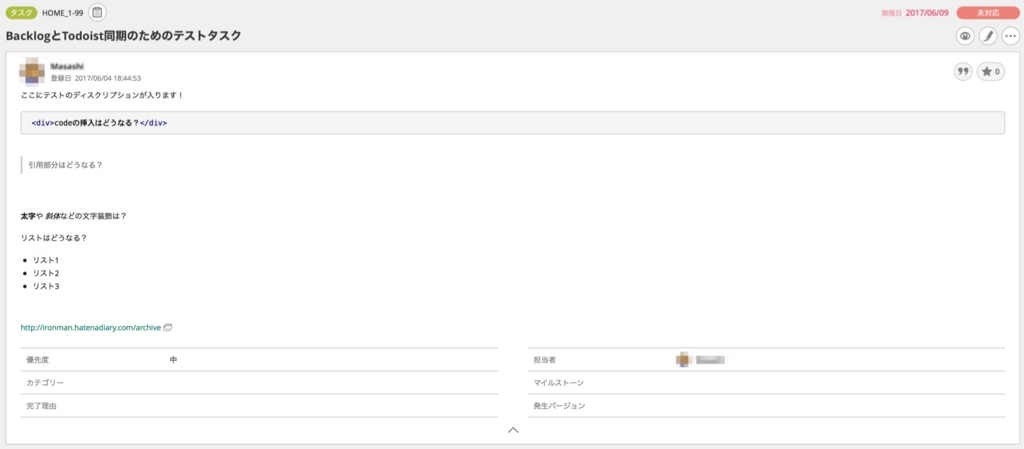Click the 完了理由 field label
1024x449 pixels.
pyautogui.click(x=41, y=406)
